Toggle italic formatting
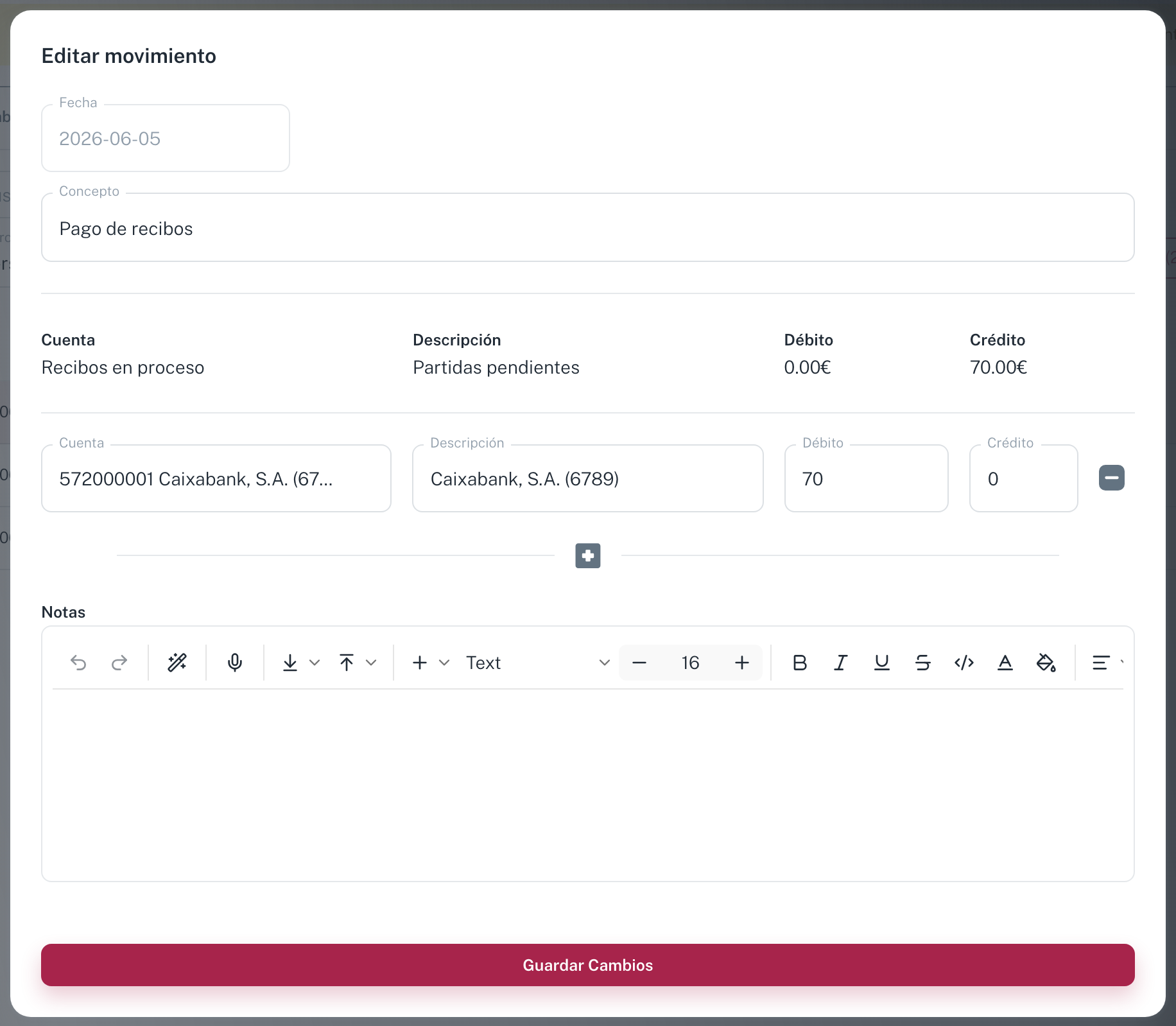The image size is (1176, 1026). tap(841, 663)
